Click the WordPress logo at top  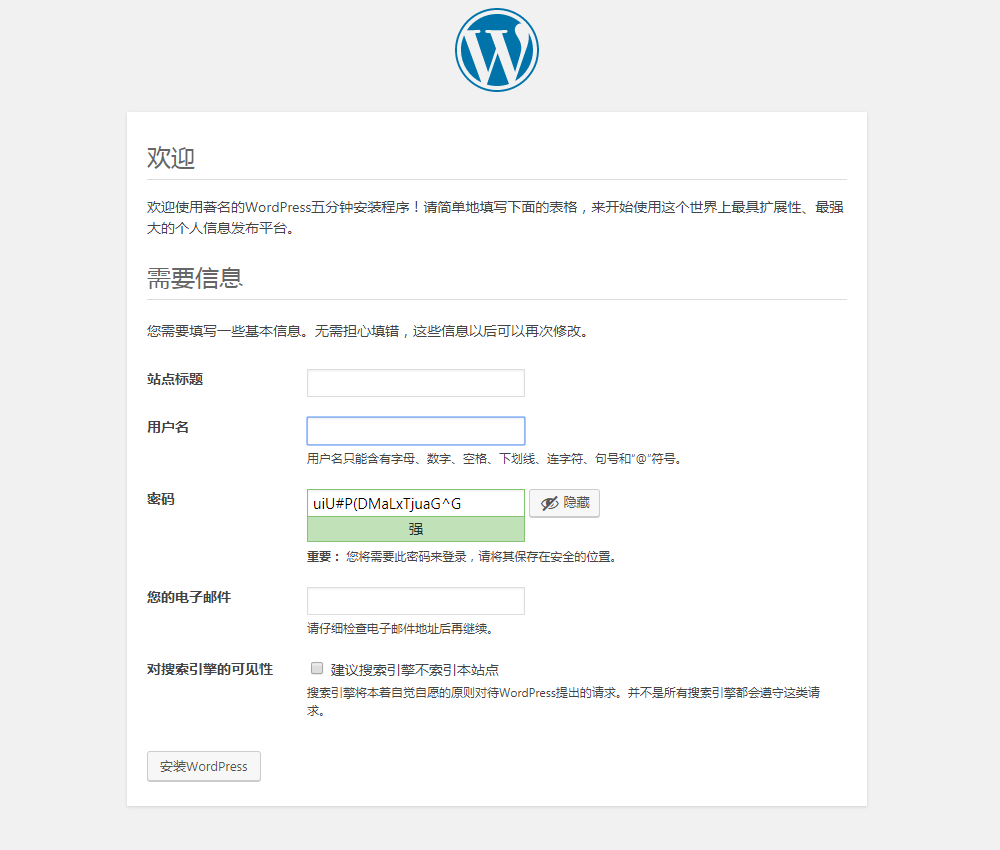[x=497, y=50]
